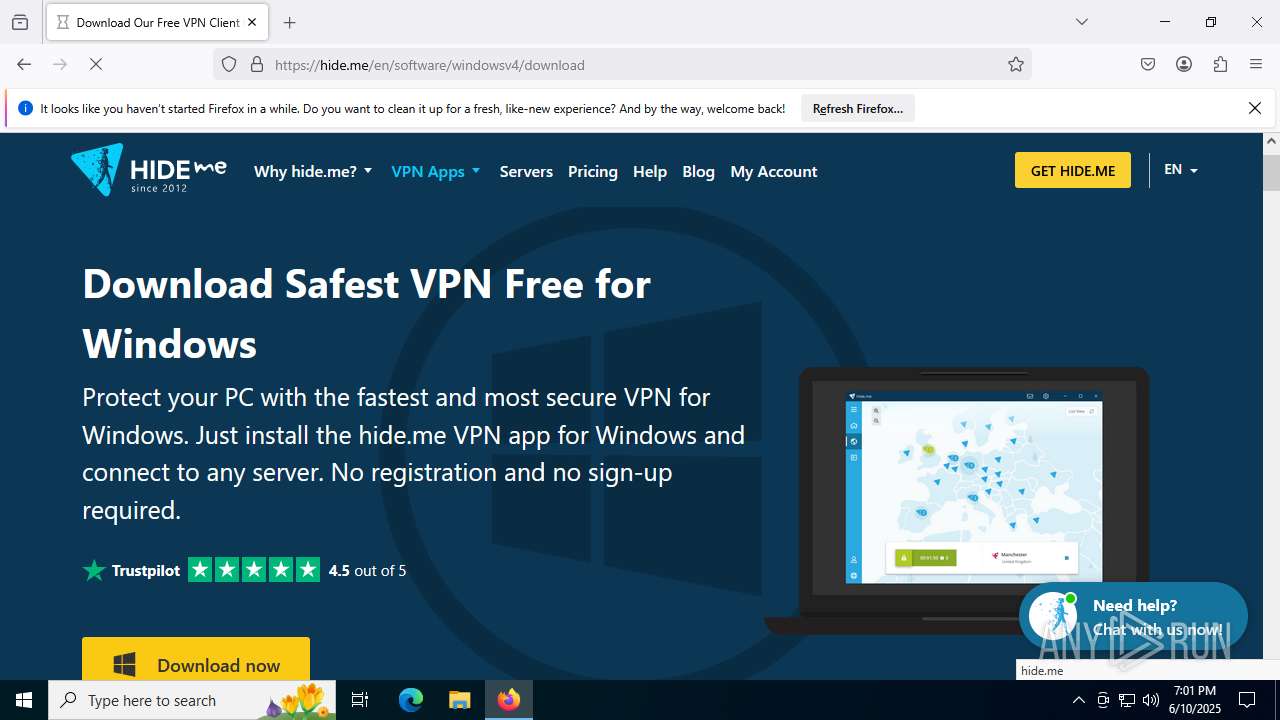Open the Firefox account icon
The image size is (1280, 720).
tap(1184, 64)
